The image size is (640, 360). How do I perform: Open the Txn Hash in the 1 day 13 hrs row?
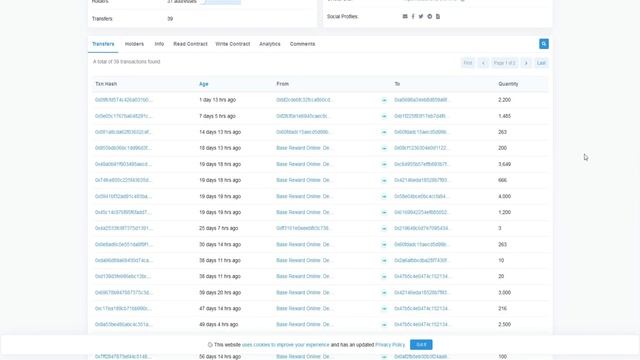123,100
